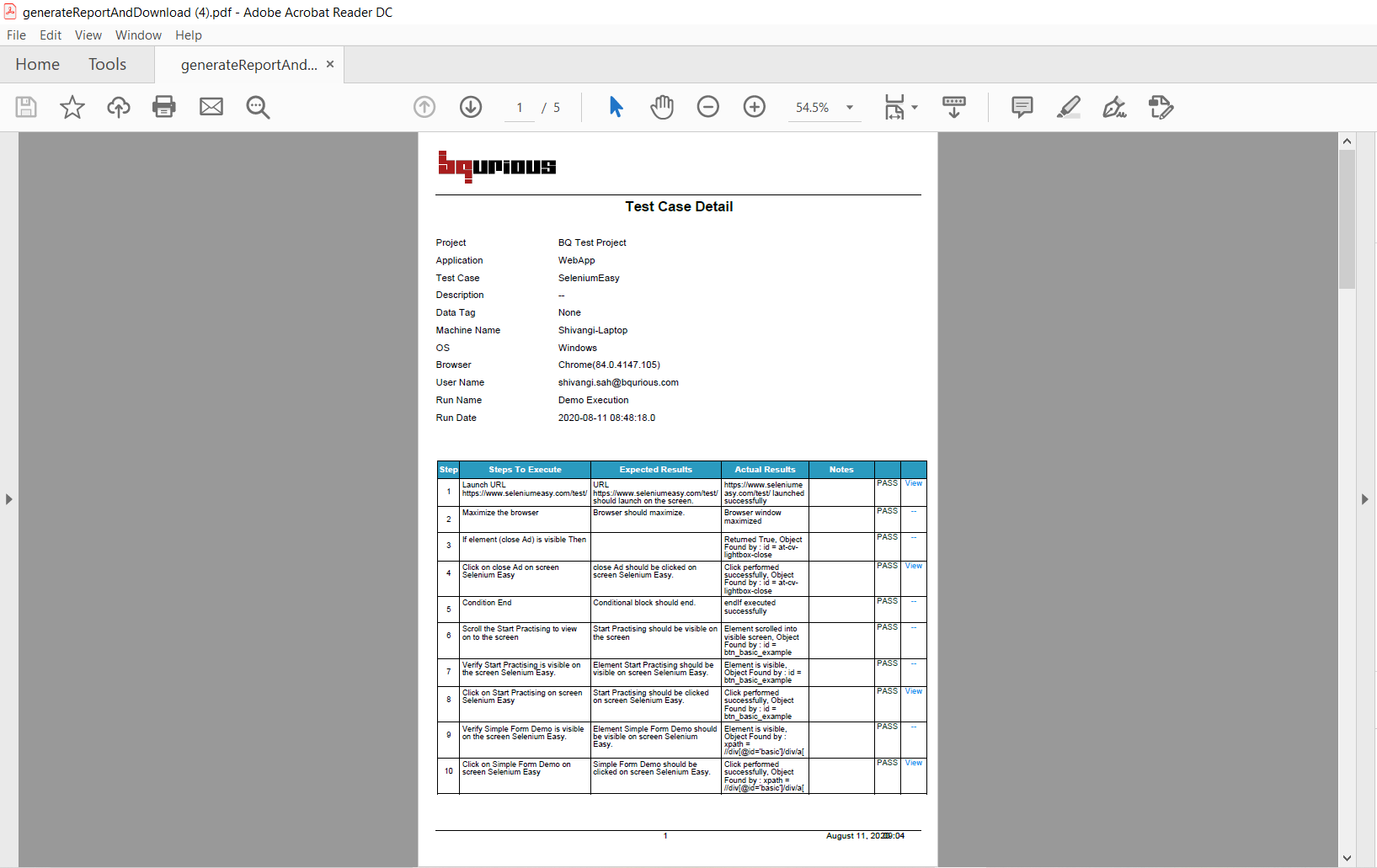Click the 'BQ Test Project' value
The image size is (1377, 868).
click(x=592, y=242)
